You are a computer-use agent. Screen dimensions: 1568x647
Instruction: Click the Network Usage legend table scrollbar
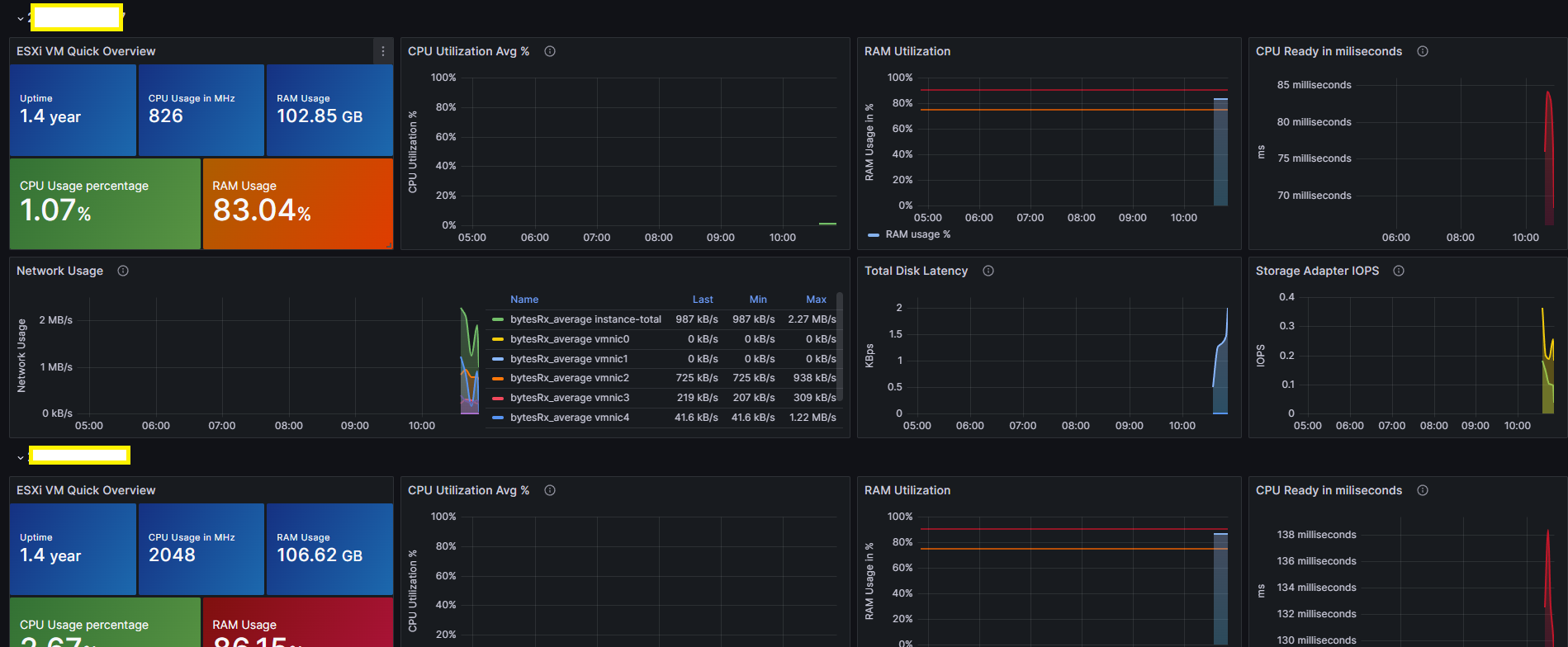pos(840,347)
